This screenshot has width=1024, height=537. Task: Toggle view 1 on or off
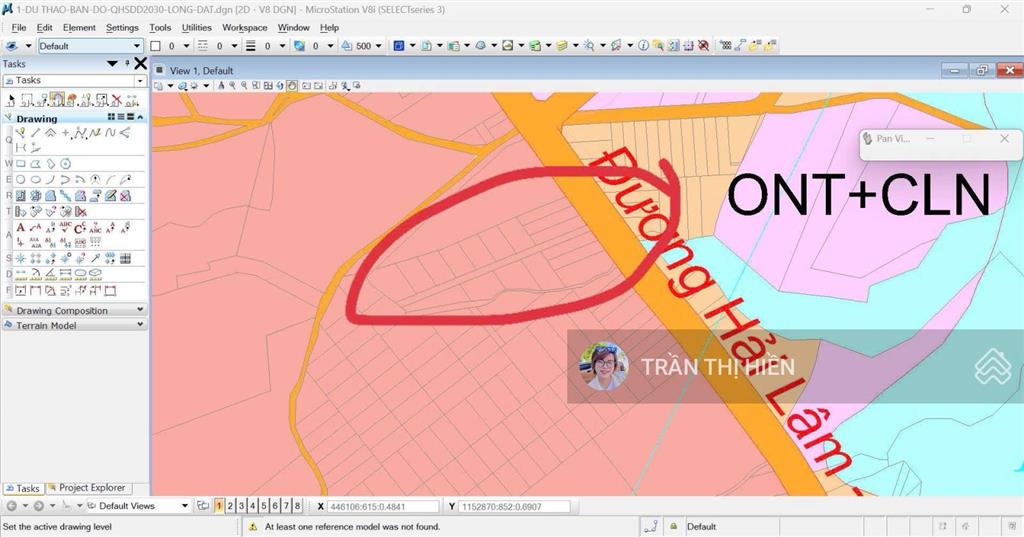point(219,506)
